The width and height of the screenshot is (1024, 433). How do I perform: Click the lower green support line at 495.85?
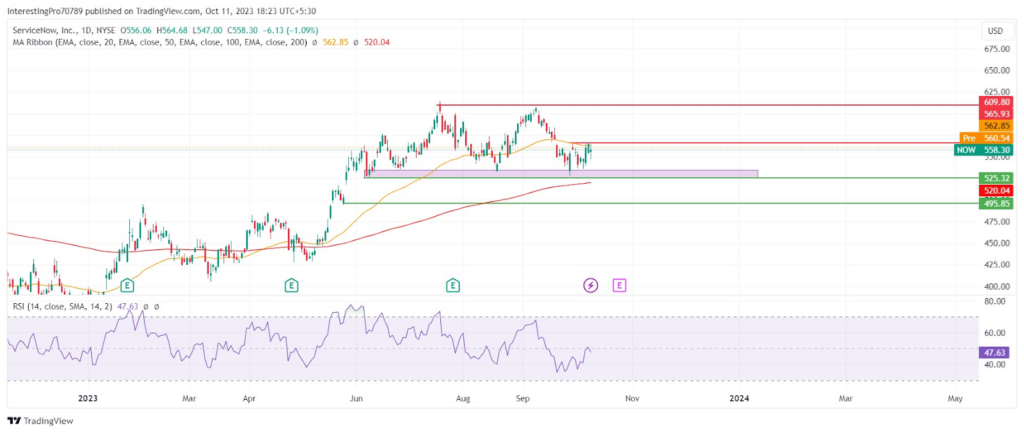[660, 203]
